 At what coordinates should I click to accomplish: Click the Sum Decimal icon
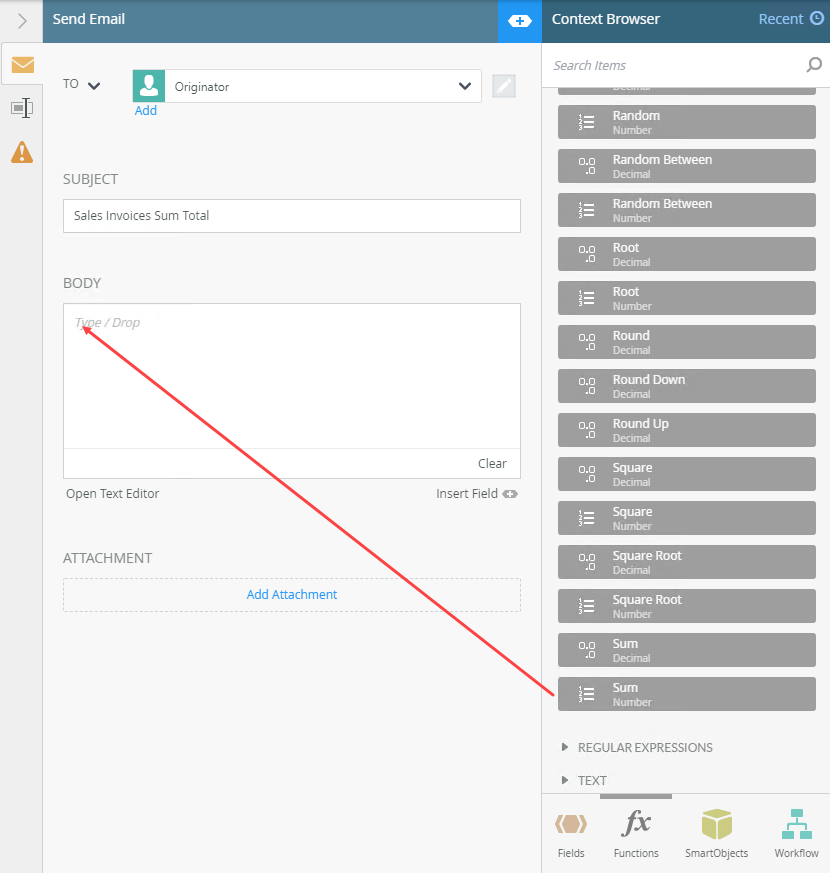587,650
